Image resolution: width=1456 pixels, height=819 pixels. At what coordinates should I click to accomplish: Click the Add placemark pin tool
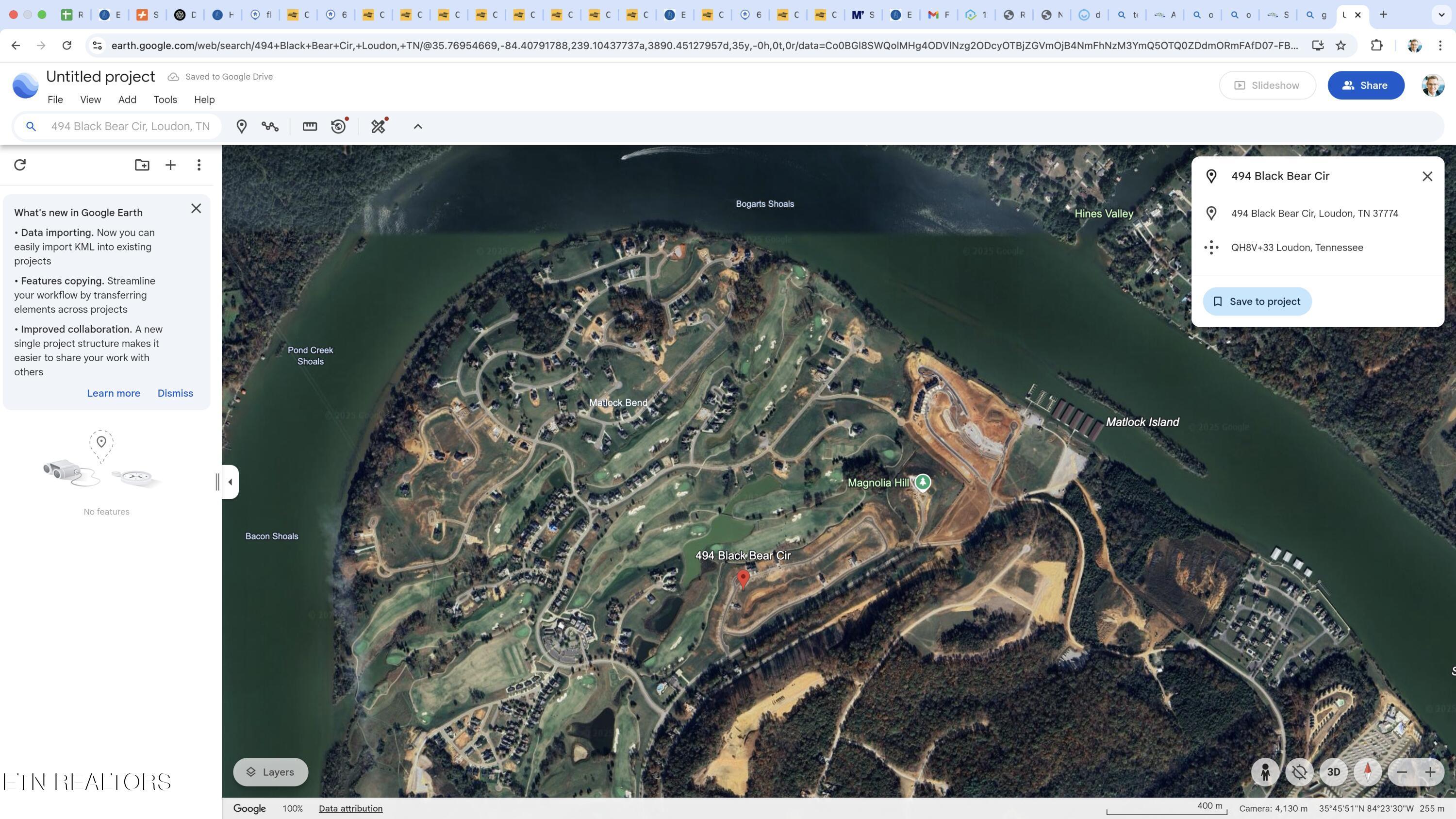[x=241, y=126]
